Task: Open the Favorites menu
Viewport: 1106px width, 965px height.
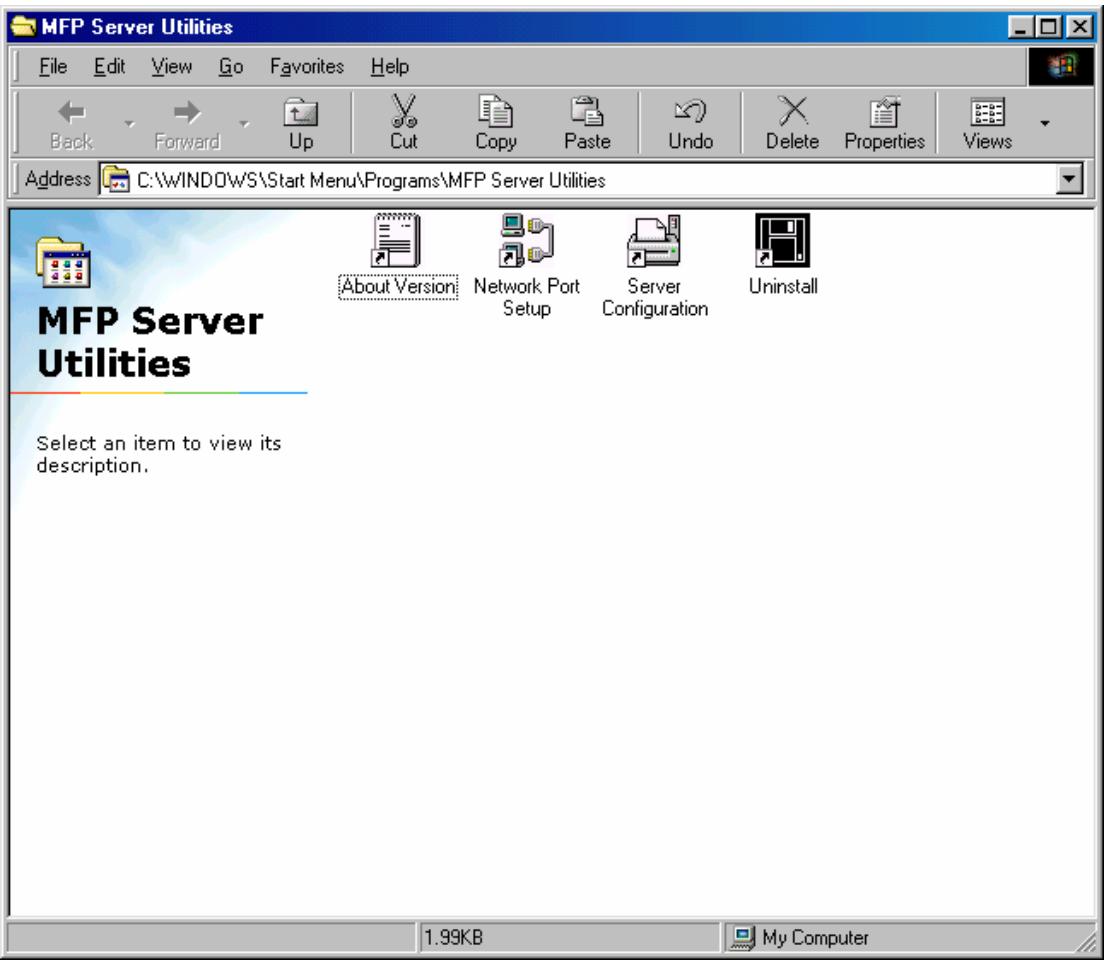Action: pyautogui.click(x=307, y=66)
